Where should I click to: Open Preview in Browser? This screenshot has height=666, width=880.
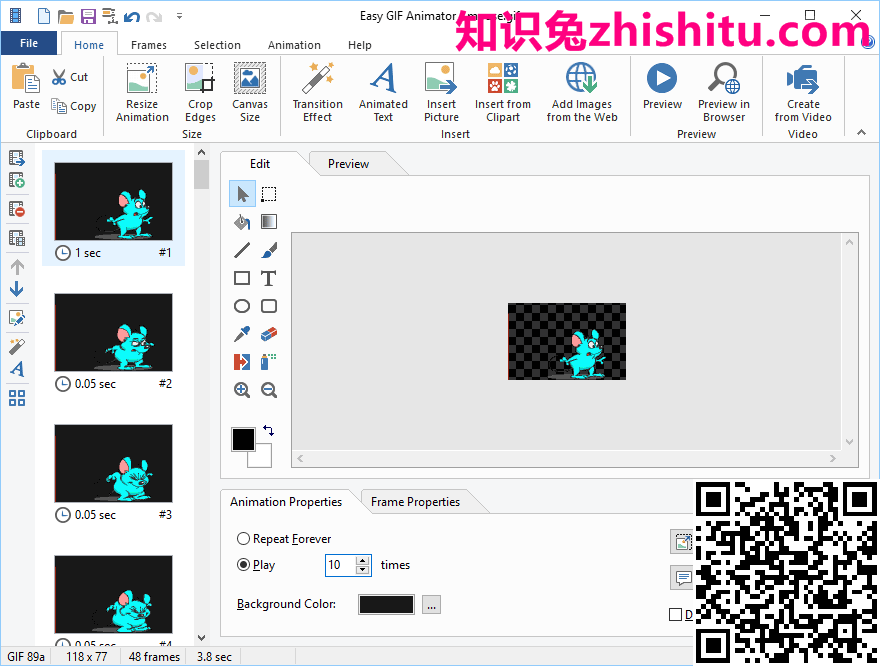pyautogui.click(x=724, y=93)
